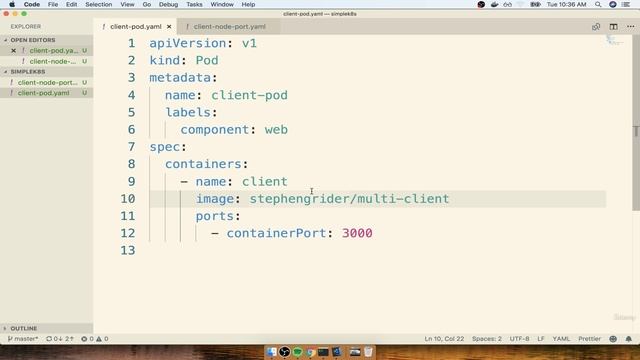Click the master git branch indicator

tap(23, 339)
